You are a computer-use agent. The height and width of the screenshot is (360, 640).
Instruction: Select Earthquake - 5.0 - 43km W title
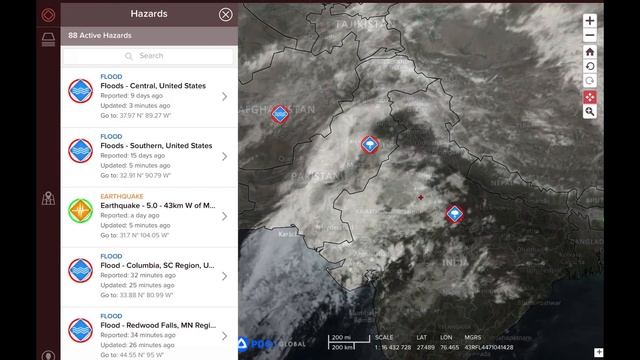point(158,205)
